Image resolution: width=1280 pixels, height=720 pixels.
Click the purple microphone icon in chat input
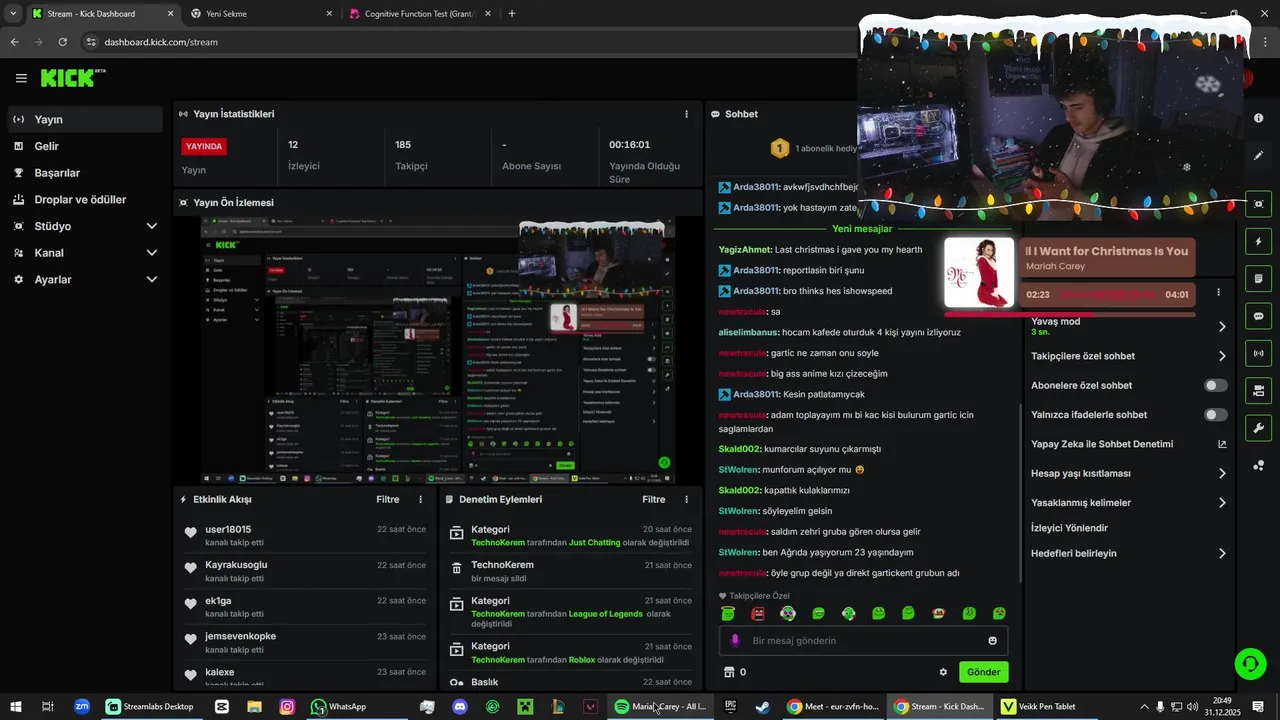tap(735, 641)
